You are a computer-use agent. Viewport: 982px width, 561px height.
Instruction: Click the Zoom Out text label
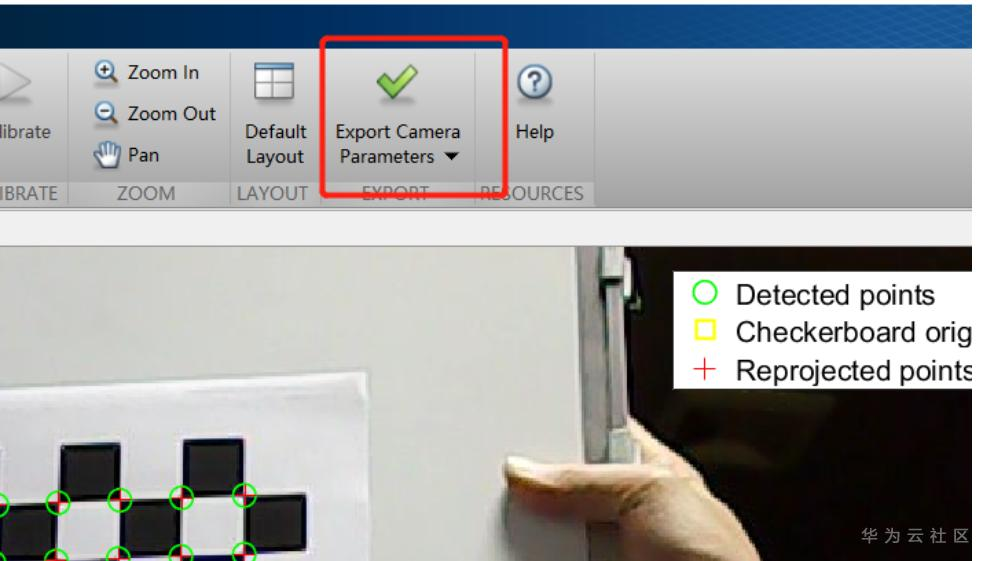[172, 114]
